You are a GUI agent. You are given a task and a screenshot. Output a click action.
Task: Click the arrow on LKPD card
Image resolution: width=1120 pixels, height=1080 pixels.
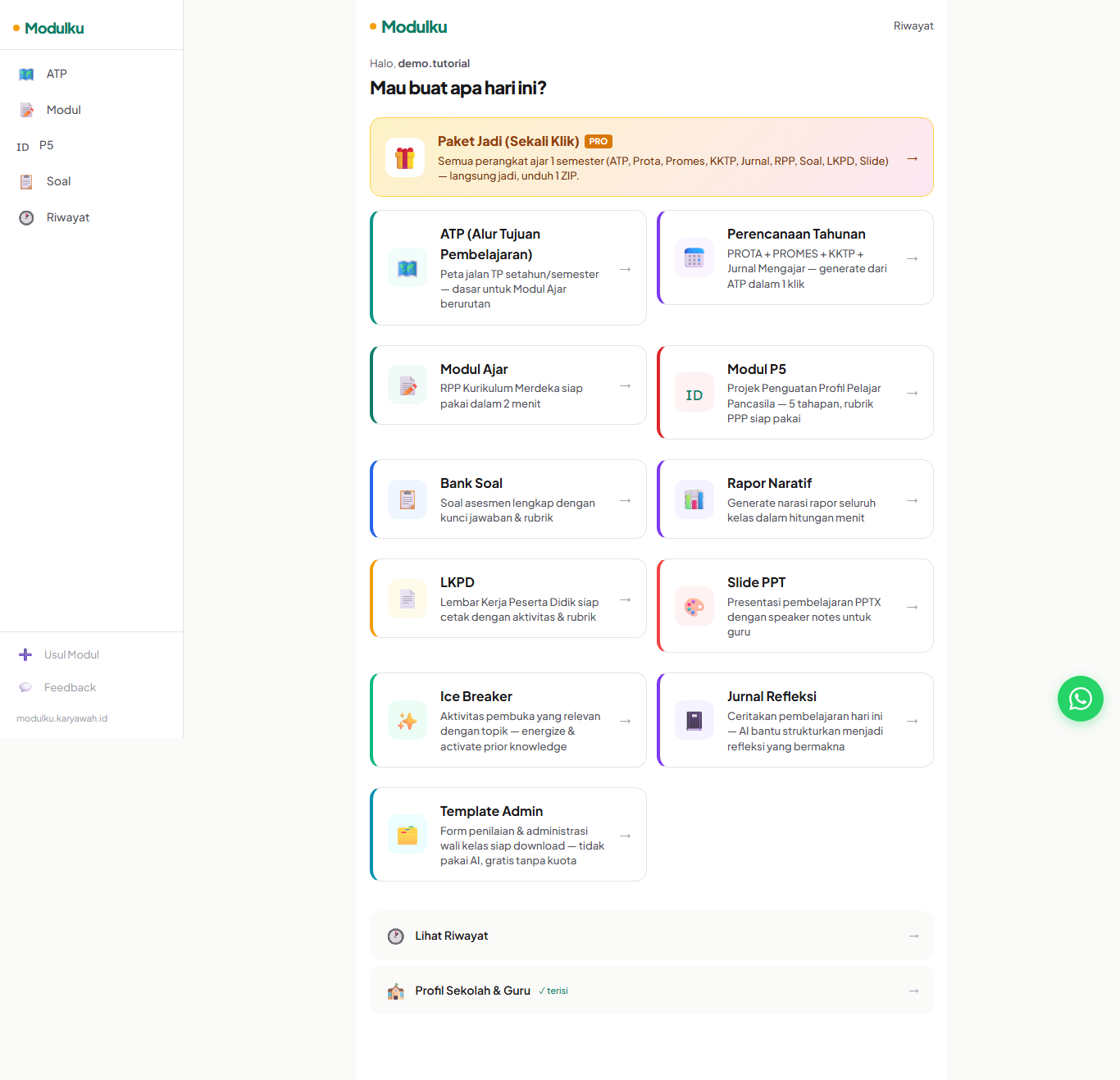[x=625, y=599]
